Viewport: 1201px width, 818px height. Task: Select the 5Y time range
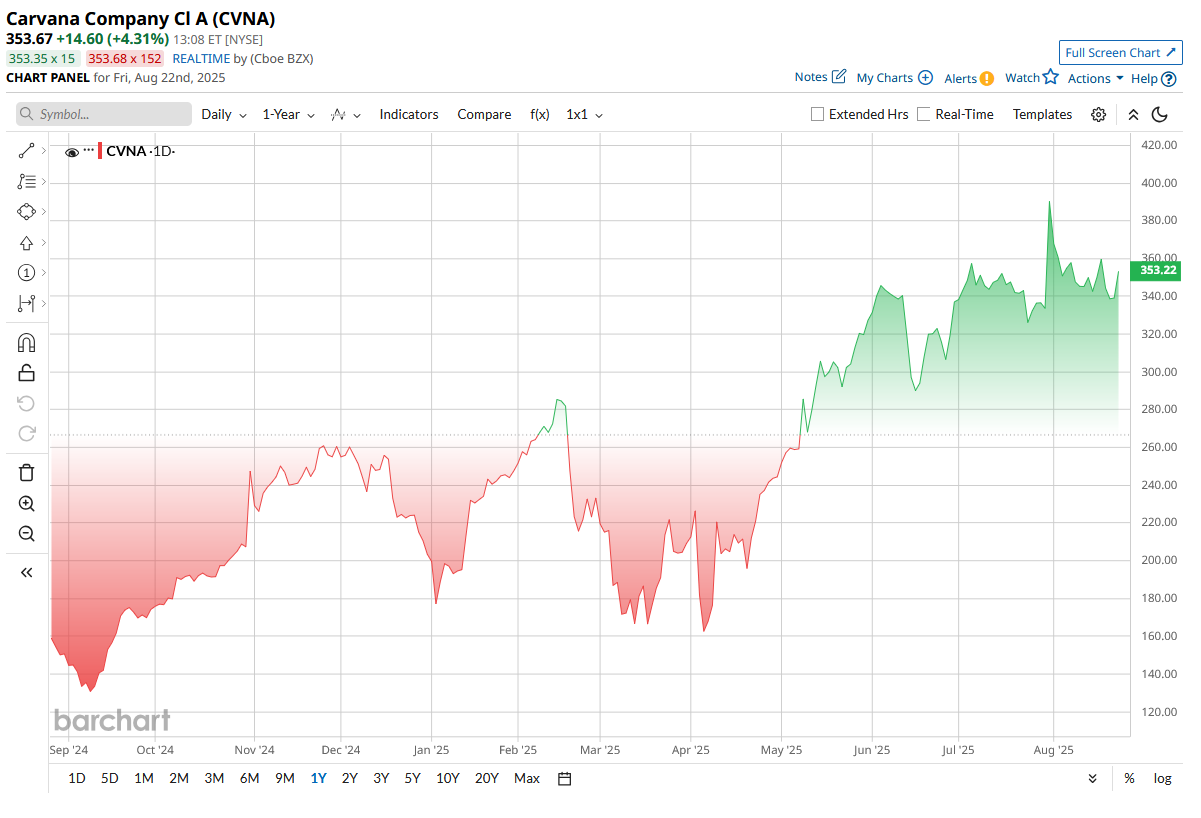point(412,779)
